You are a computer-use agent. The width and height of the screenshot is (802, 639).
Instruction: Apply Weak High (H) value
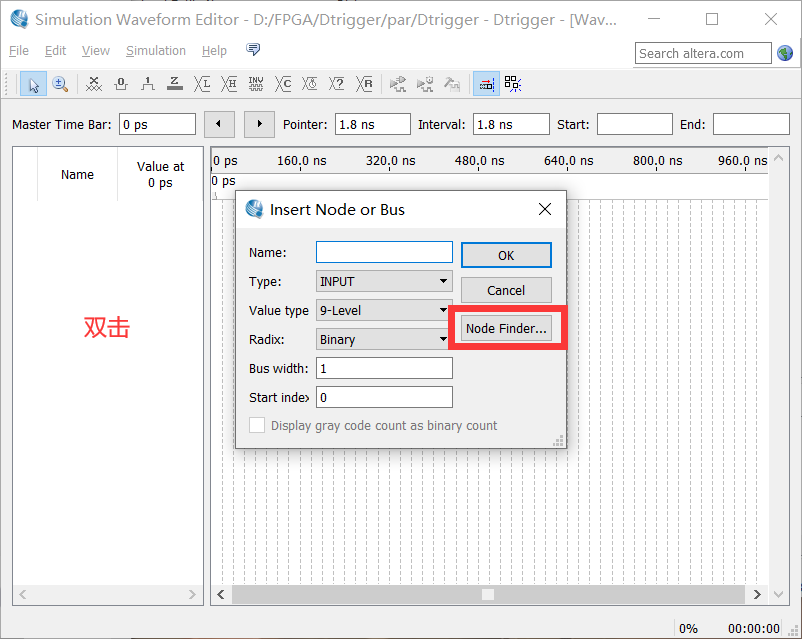coord(229,84)
